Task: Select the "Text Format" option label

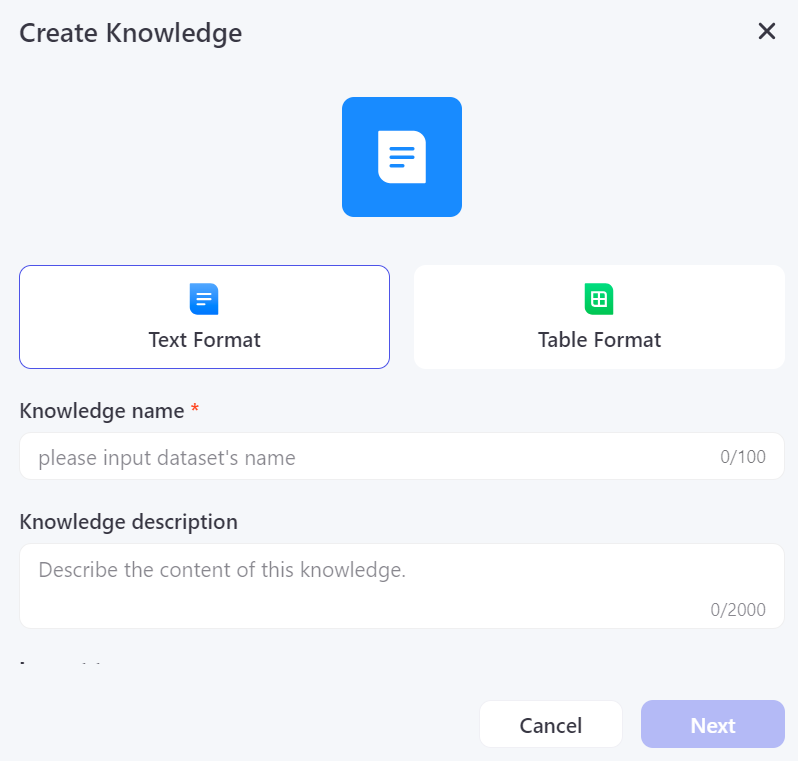Action: [204, 340]
